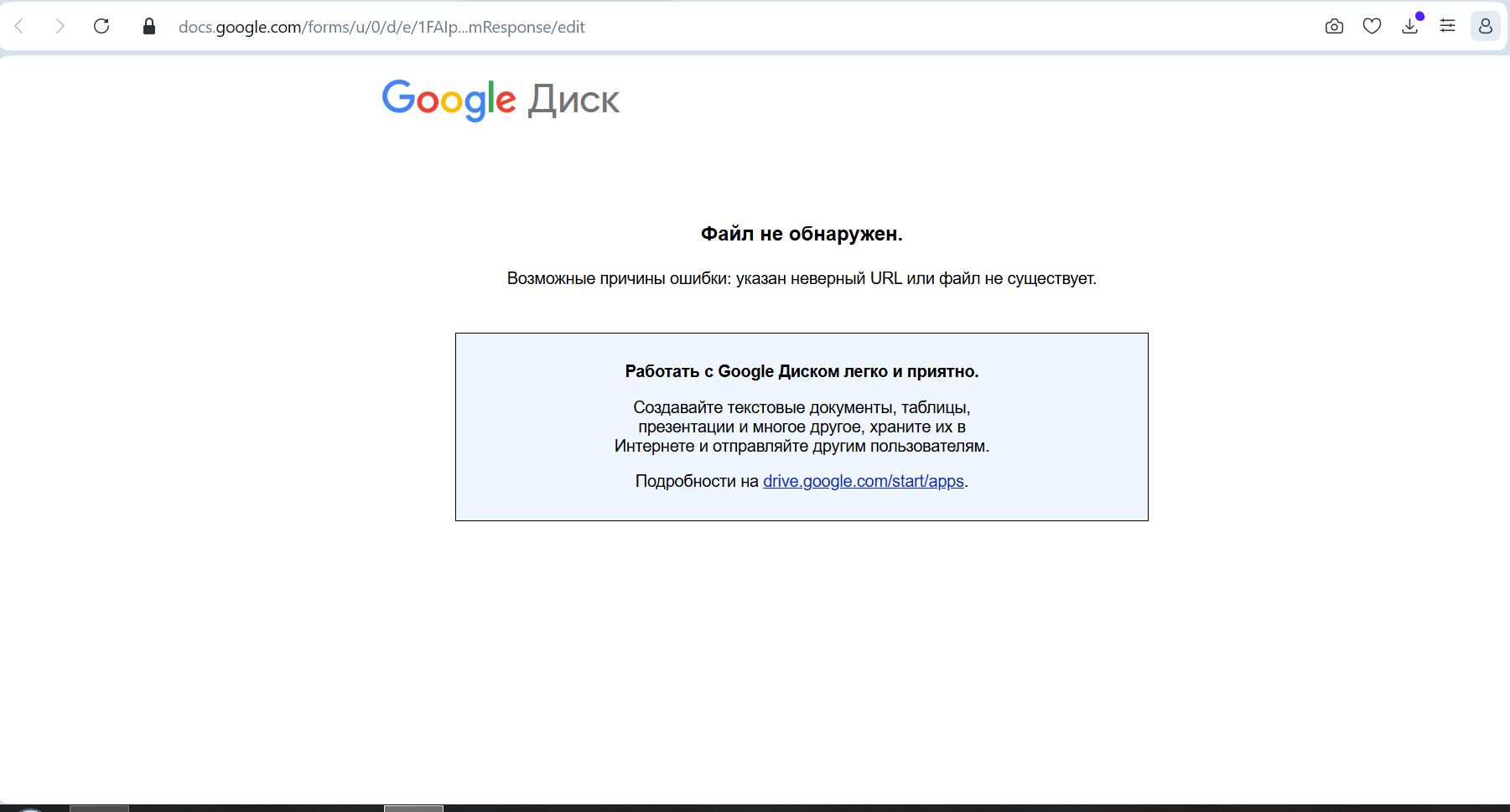Open the Easy setup sliders menu
Image resolution: width=1510 pixels, height=812 pixels.
pos(1447,27)
